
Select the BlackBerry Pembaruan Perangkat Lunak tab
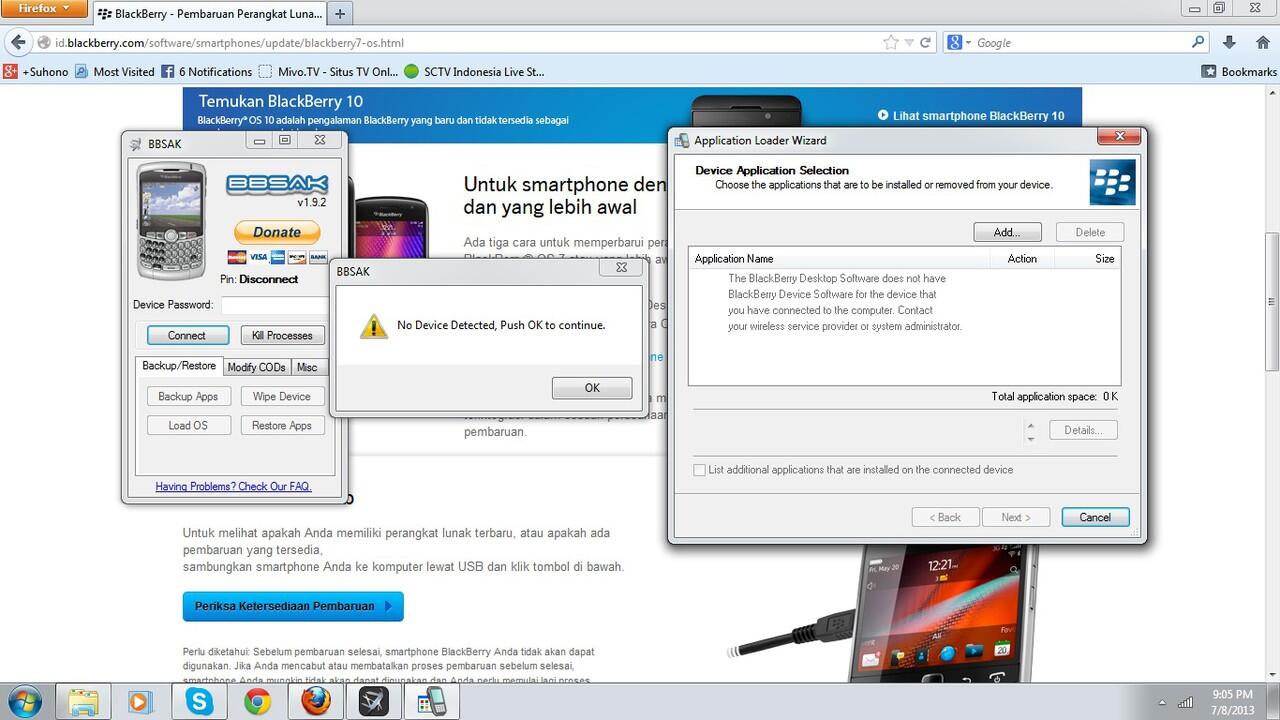[x=211, y=14]
